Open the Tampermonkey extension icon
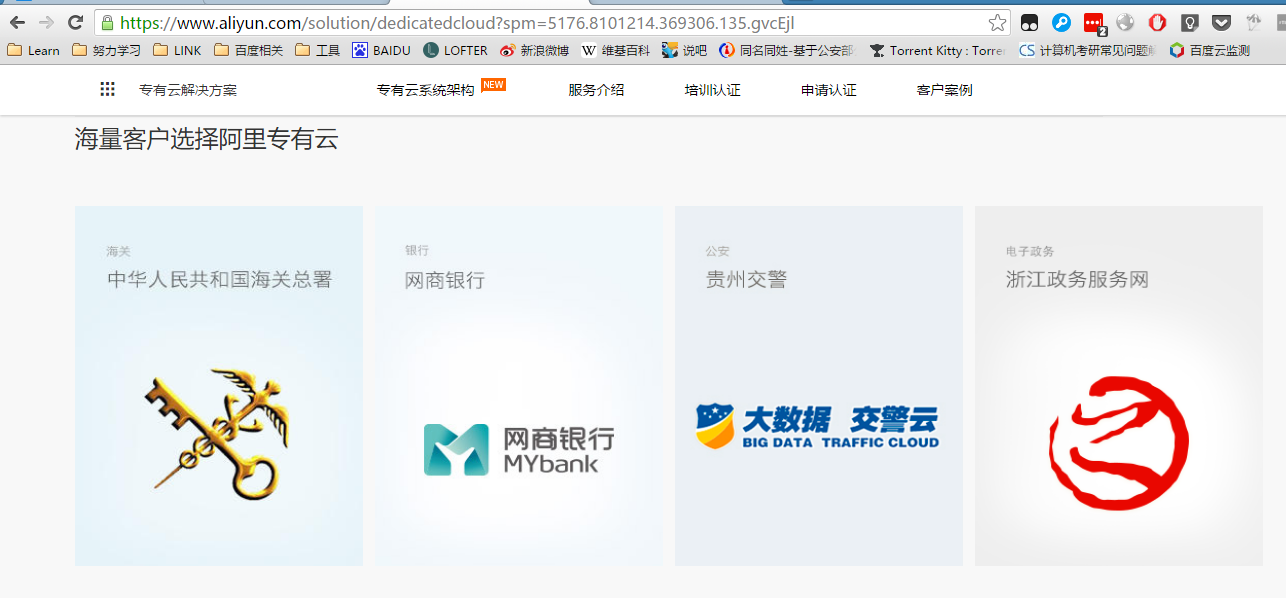Viewport: 1286px width, 598px height. point(1029,22)
